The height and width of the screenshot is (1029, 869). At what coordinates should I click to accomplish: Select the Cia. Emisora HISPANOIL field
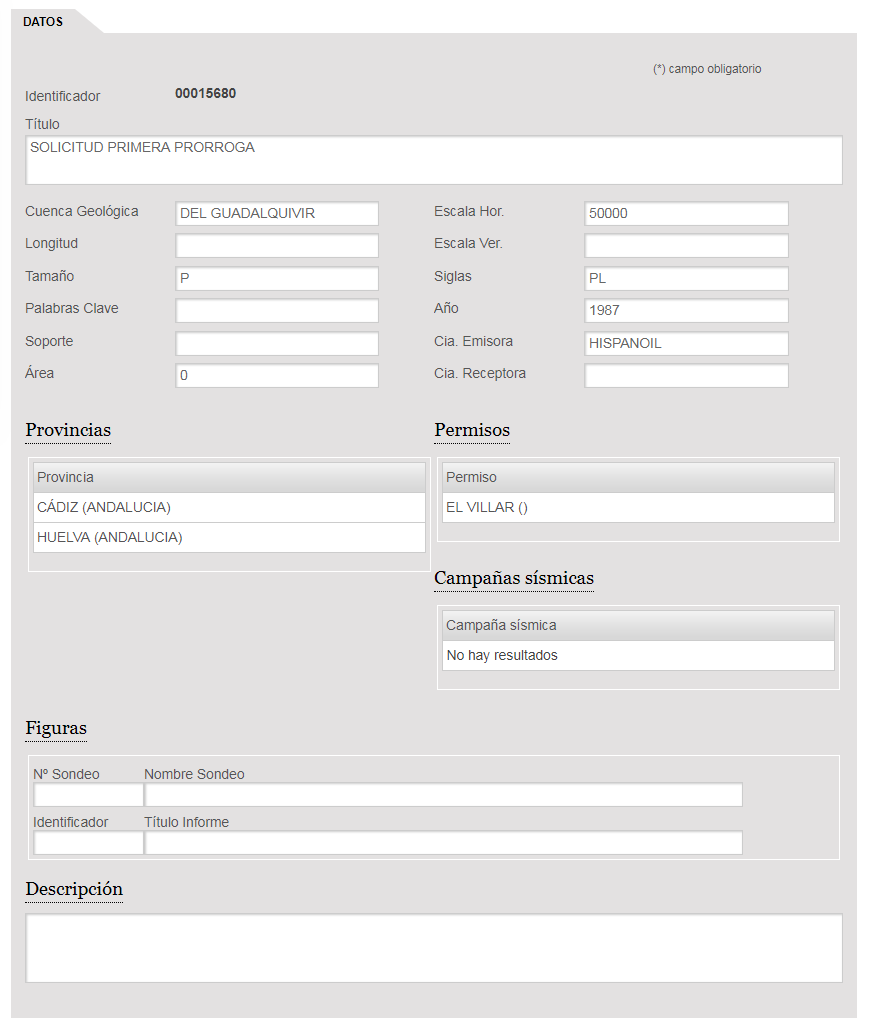(686, 344)
